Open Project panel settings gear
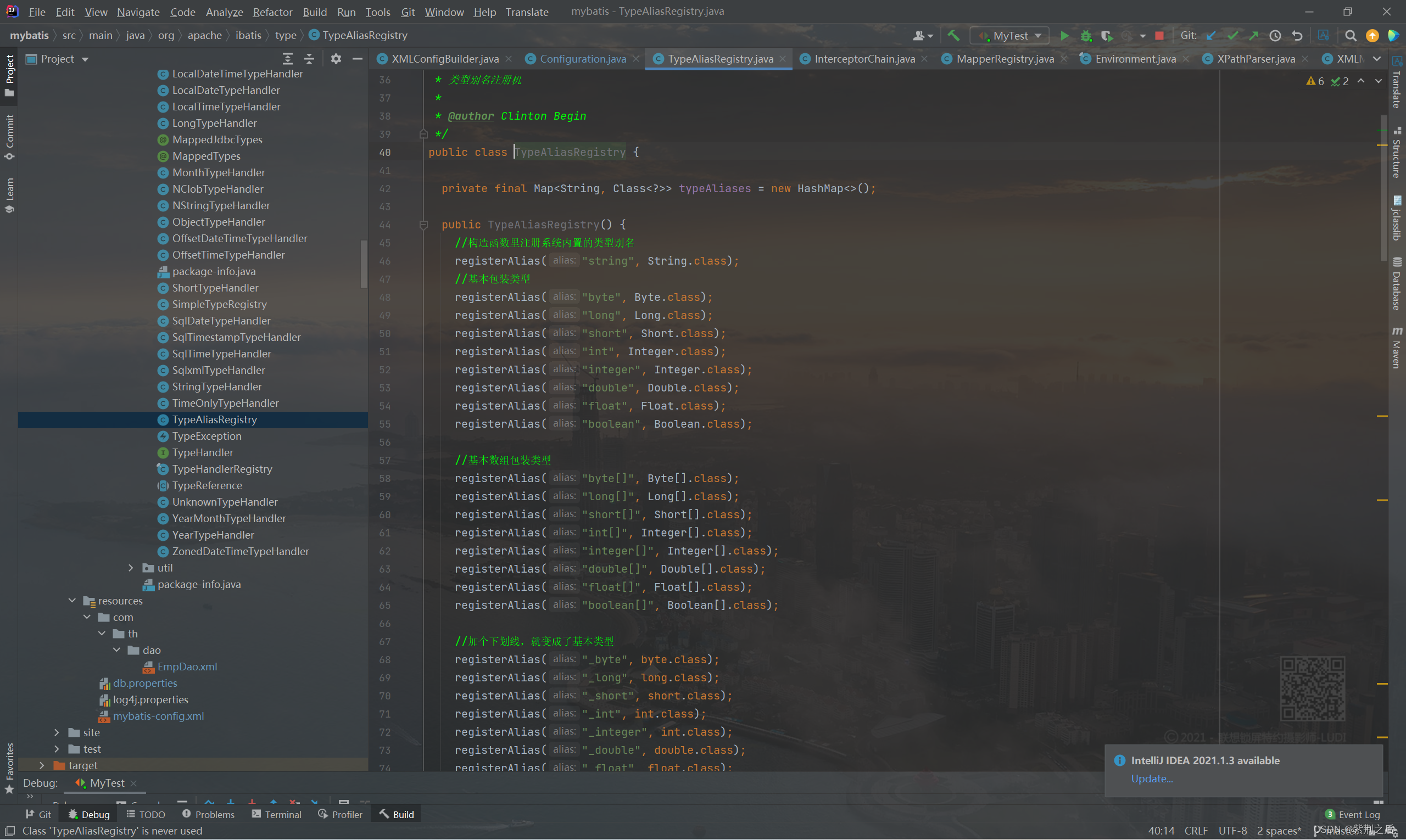This screenshot has width=1406, height=840. click(336, 59)
